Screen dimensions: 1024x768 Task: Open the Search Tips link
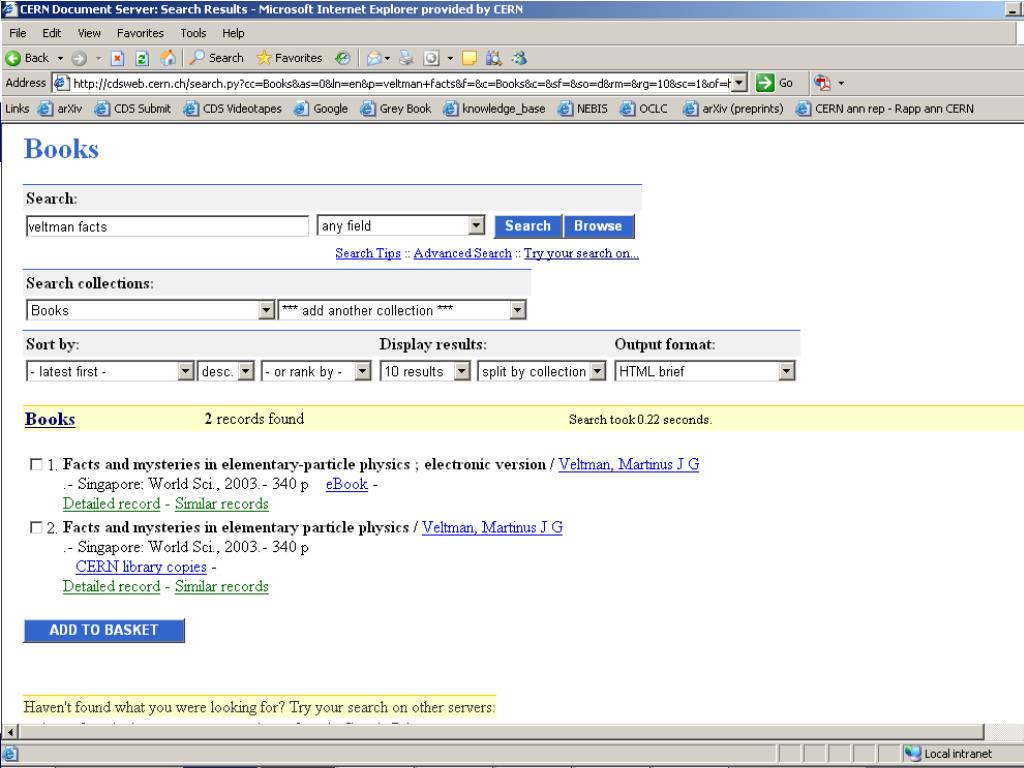[368, 253]
